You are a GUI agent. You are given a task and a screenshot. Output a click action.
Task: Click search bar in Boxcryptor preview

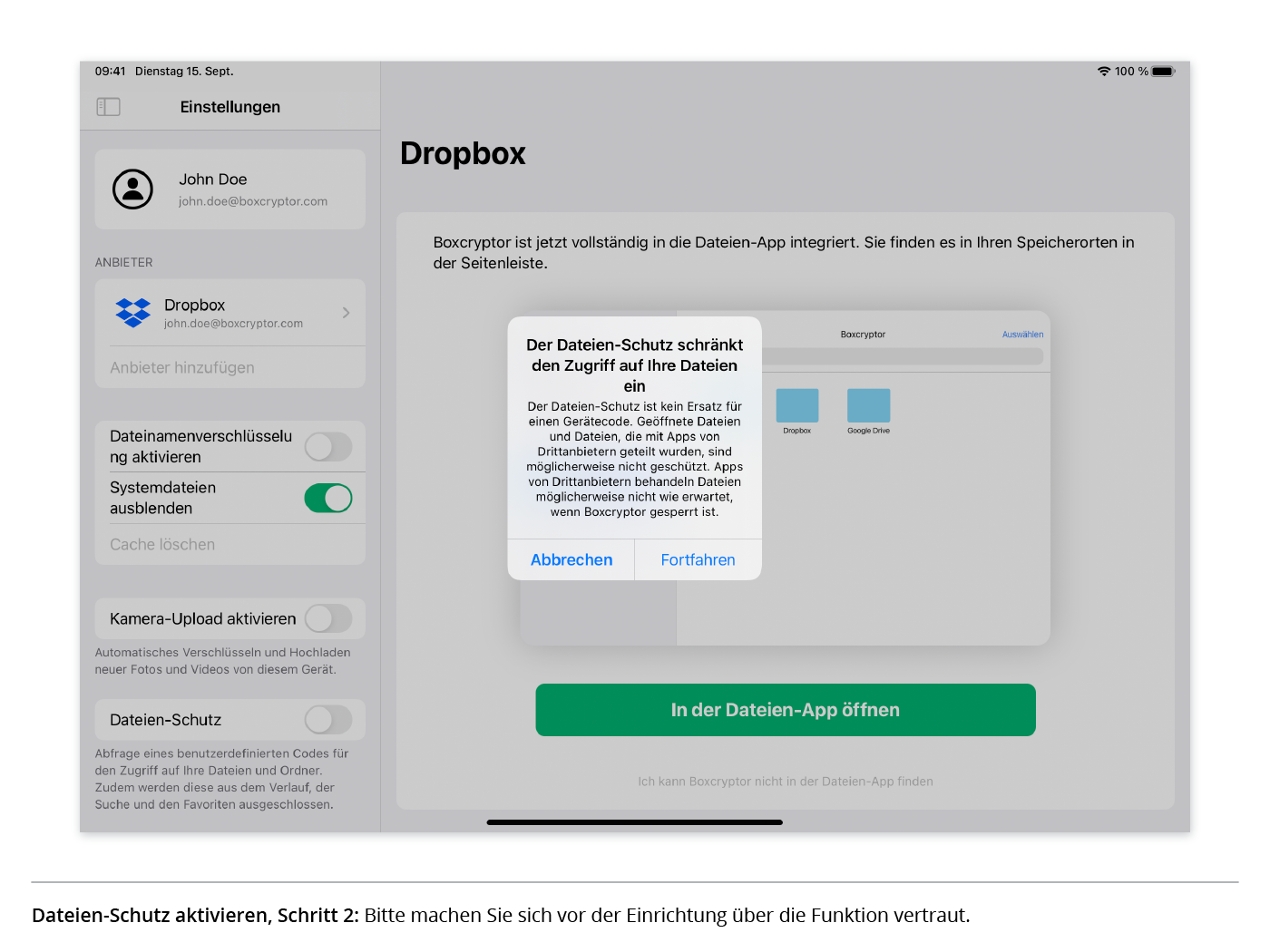[903, 357]
